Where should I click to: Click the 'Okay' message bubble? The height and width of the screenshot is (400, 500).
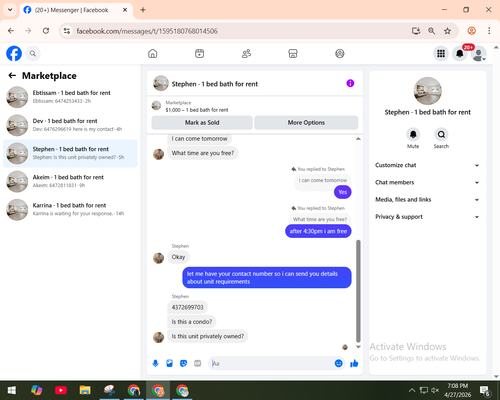[178, 257]
